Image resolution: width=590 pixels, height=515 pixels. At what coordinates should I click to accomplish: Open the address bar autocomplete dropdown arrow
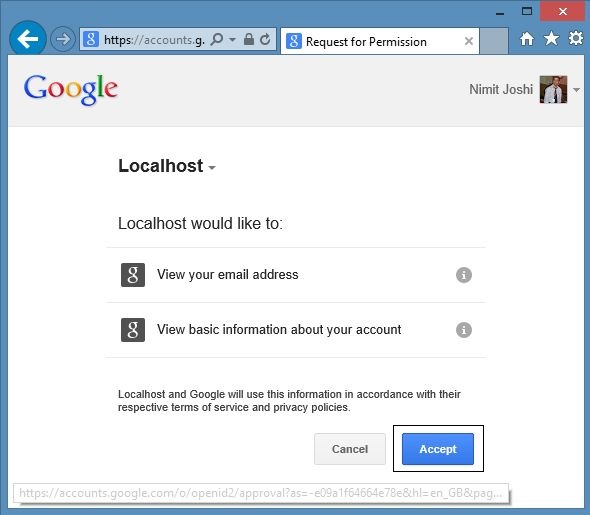click(233, 39)
